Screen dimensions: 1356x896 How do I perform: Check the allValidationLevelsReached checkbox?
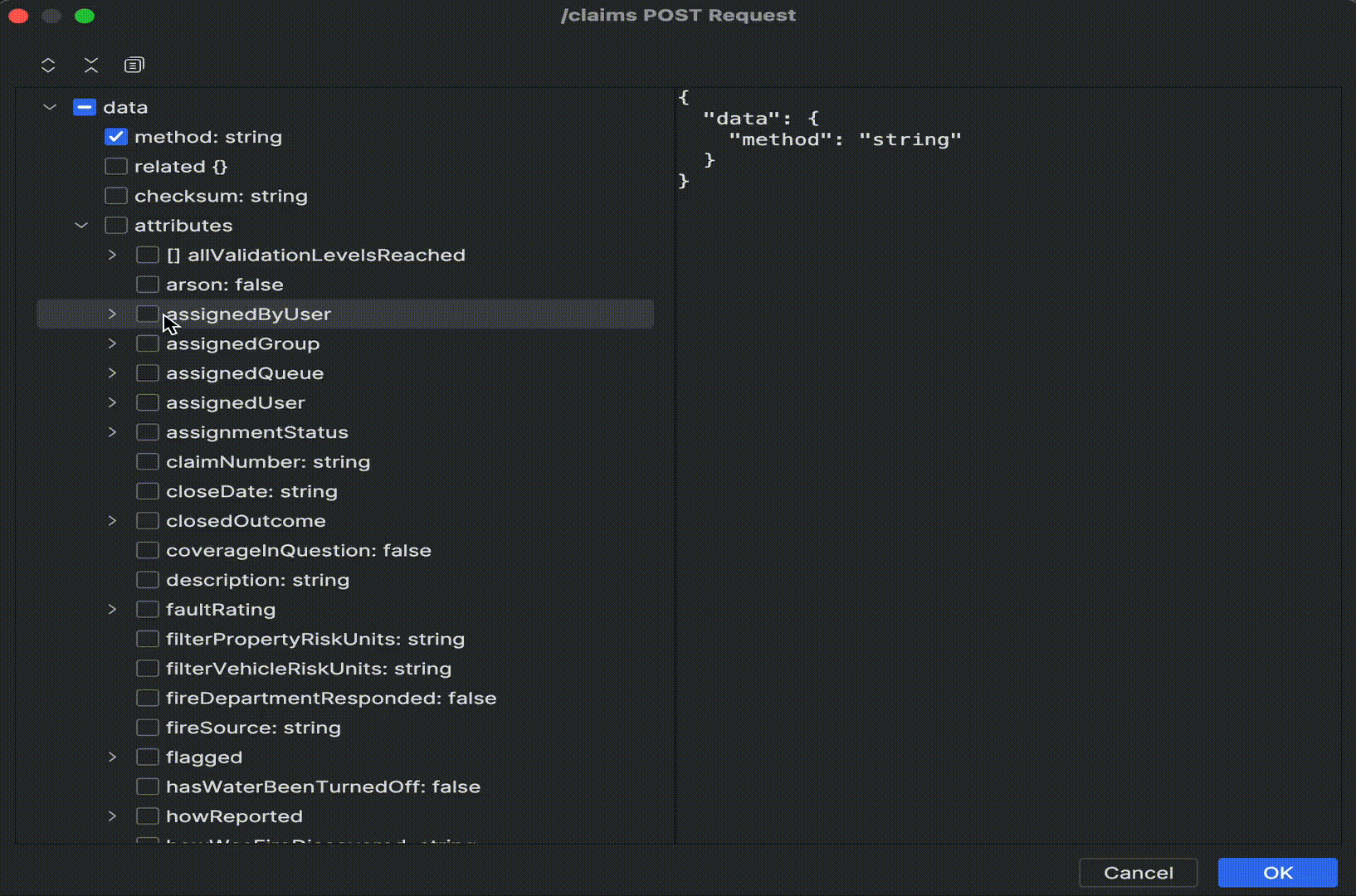click(x=148, y=255)
